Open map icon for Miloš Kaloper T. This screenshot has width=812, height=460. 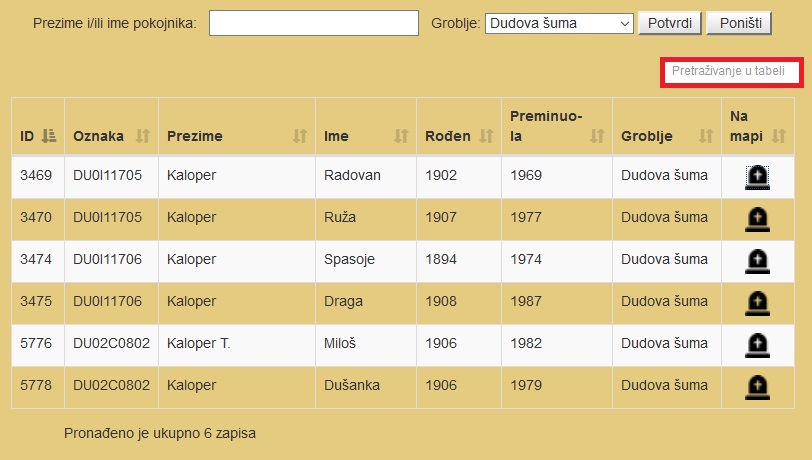(757, 346)
